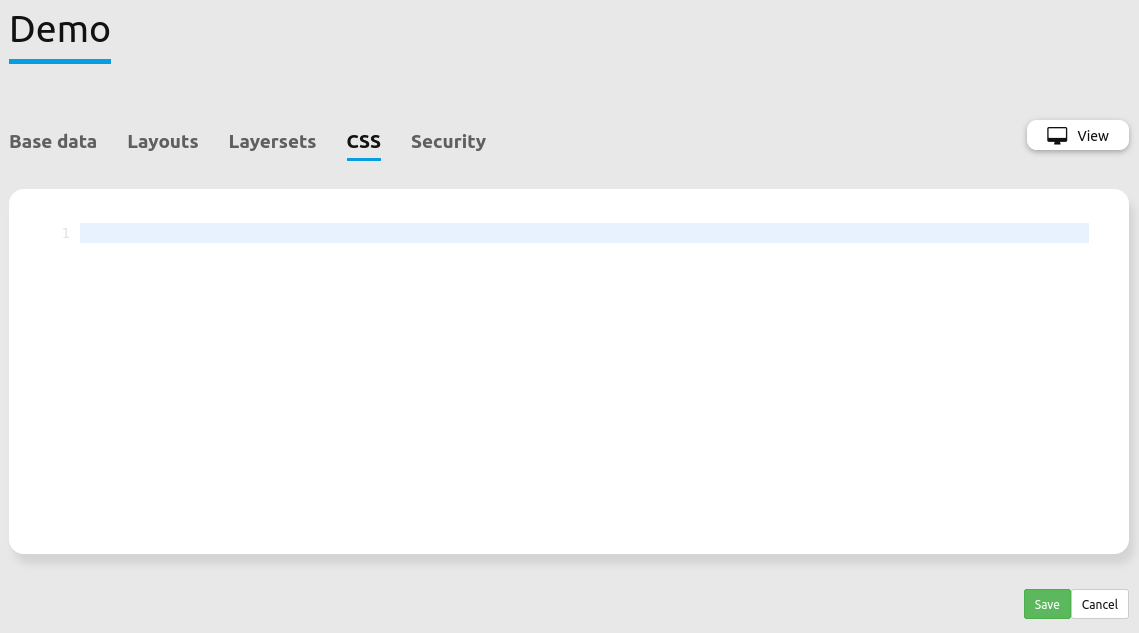Click the monitor icon in View button
Viewport: 1139px width, 633px height.
(1057, 136)
